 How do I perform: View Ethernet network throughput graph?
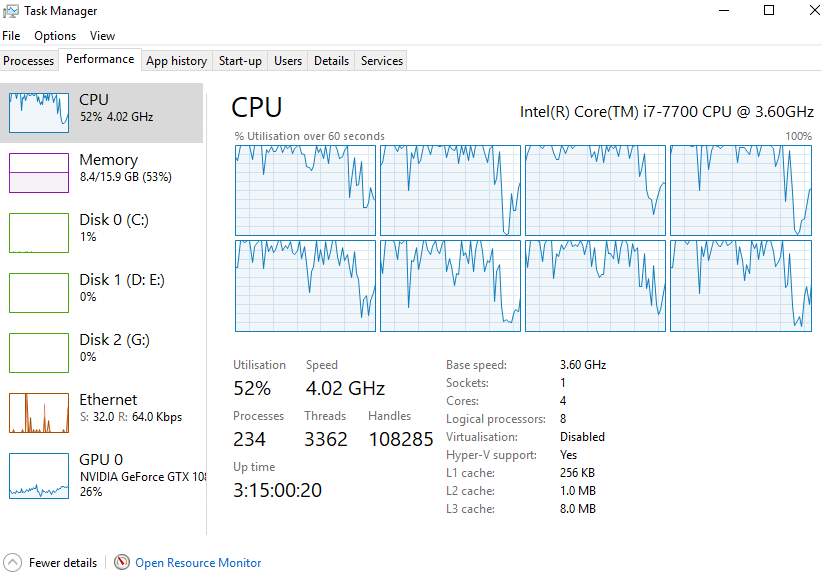(39, 412)
